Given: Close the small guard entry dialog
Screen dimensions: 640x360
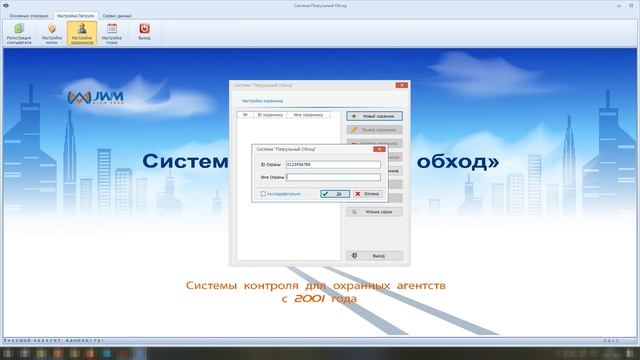Looking at the screenshot, I should click(379, 149).
